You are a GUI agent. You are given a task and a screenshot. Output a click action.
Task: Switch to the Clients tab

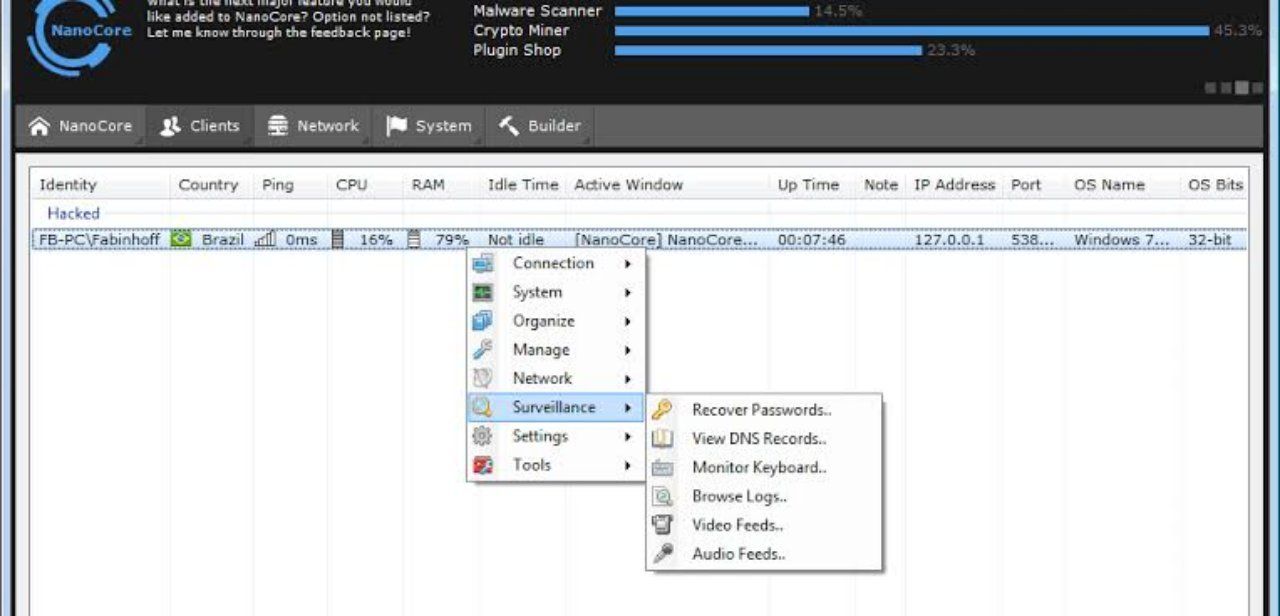[x=201, y=126]
